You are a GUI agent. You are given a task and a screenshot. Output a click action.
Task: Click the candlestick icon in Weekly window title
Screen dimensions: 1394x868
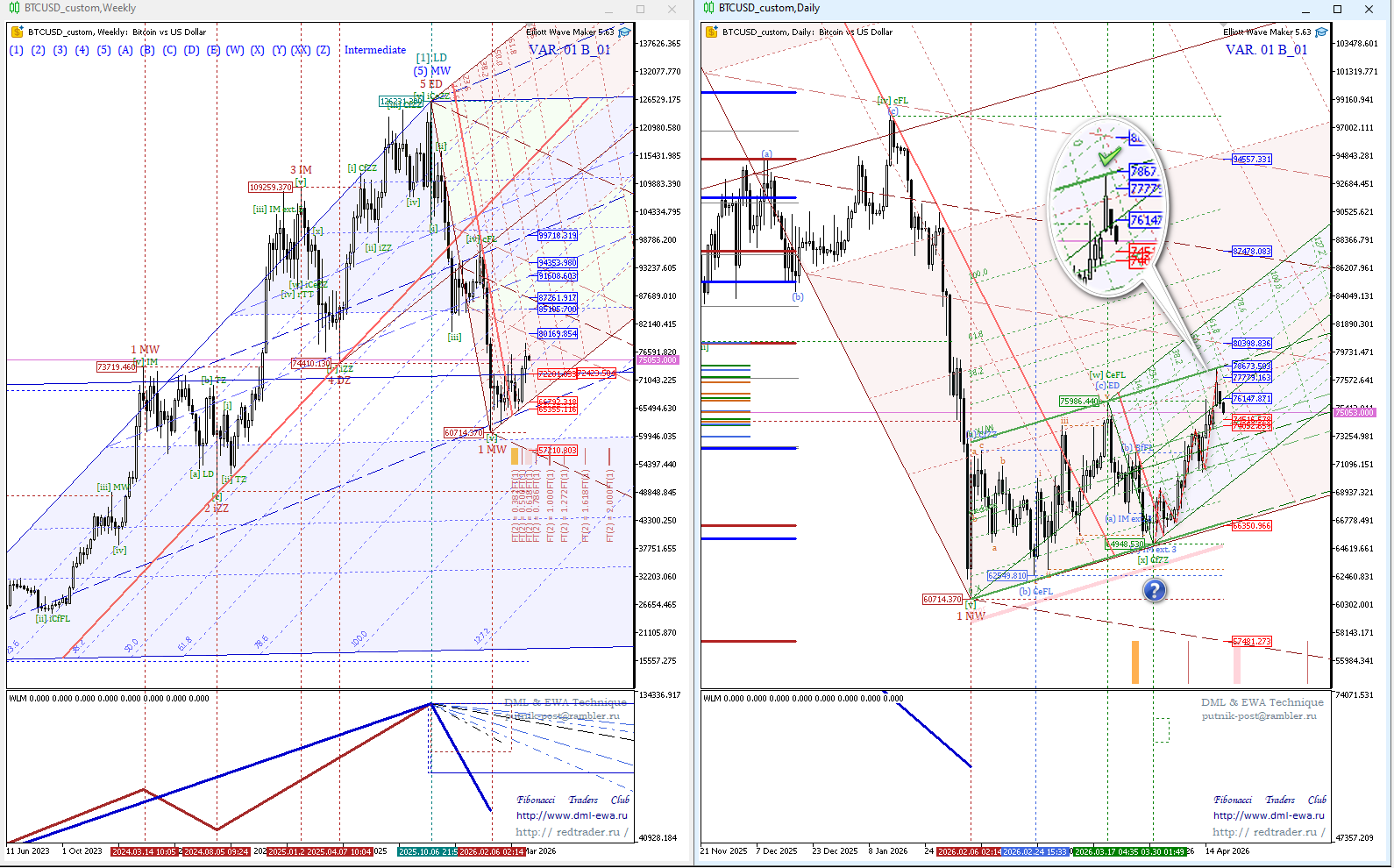click(x=14, y=8)
